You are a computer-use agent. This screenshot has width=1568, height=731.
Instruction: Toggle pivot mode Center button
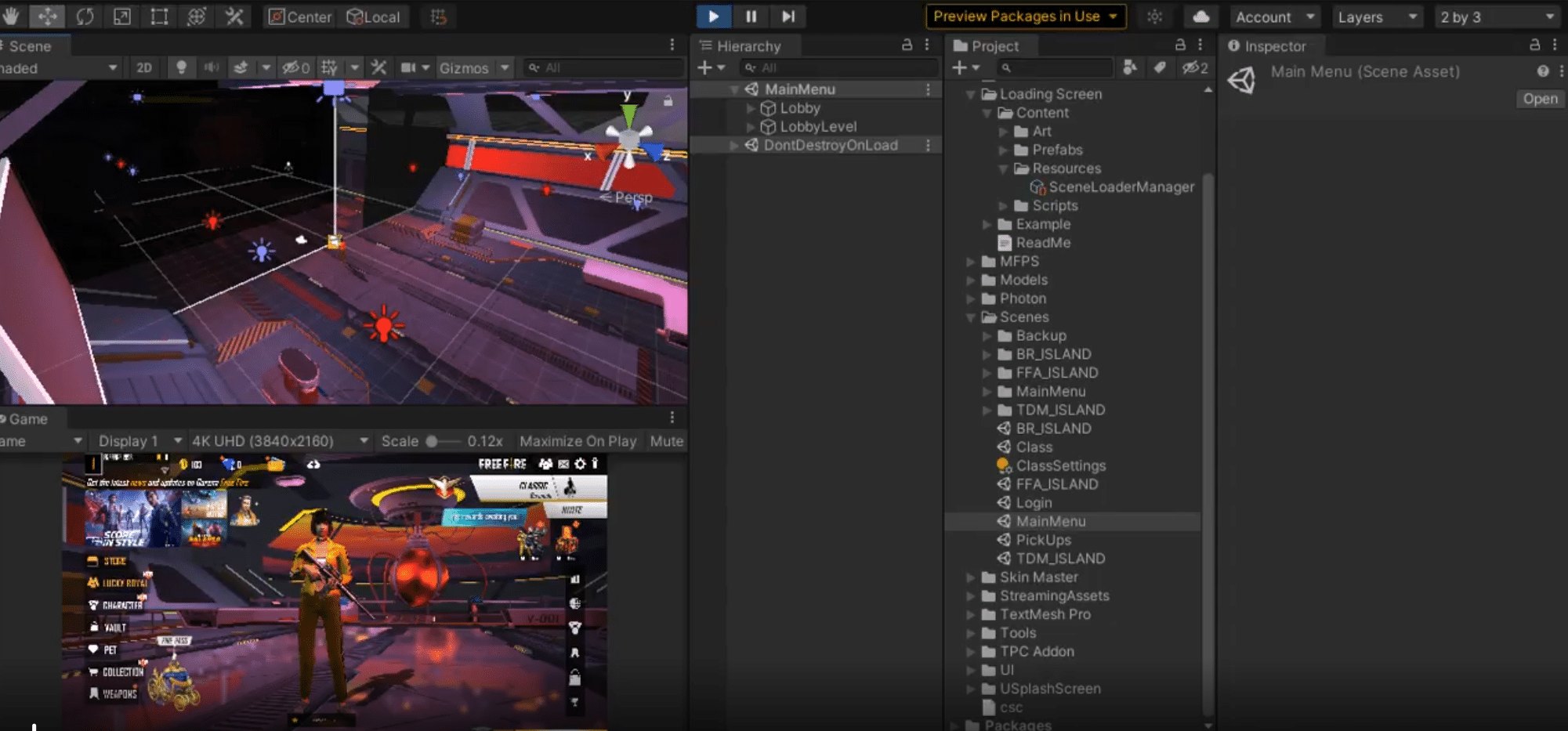pyautogui.click(x=300, y=16)
